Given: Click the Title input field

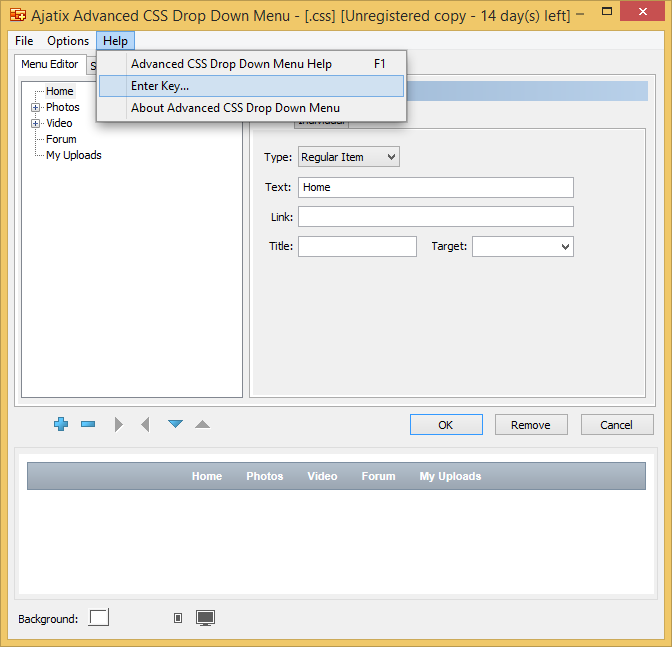Looking at the screenshot, I should point(357,246).
